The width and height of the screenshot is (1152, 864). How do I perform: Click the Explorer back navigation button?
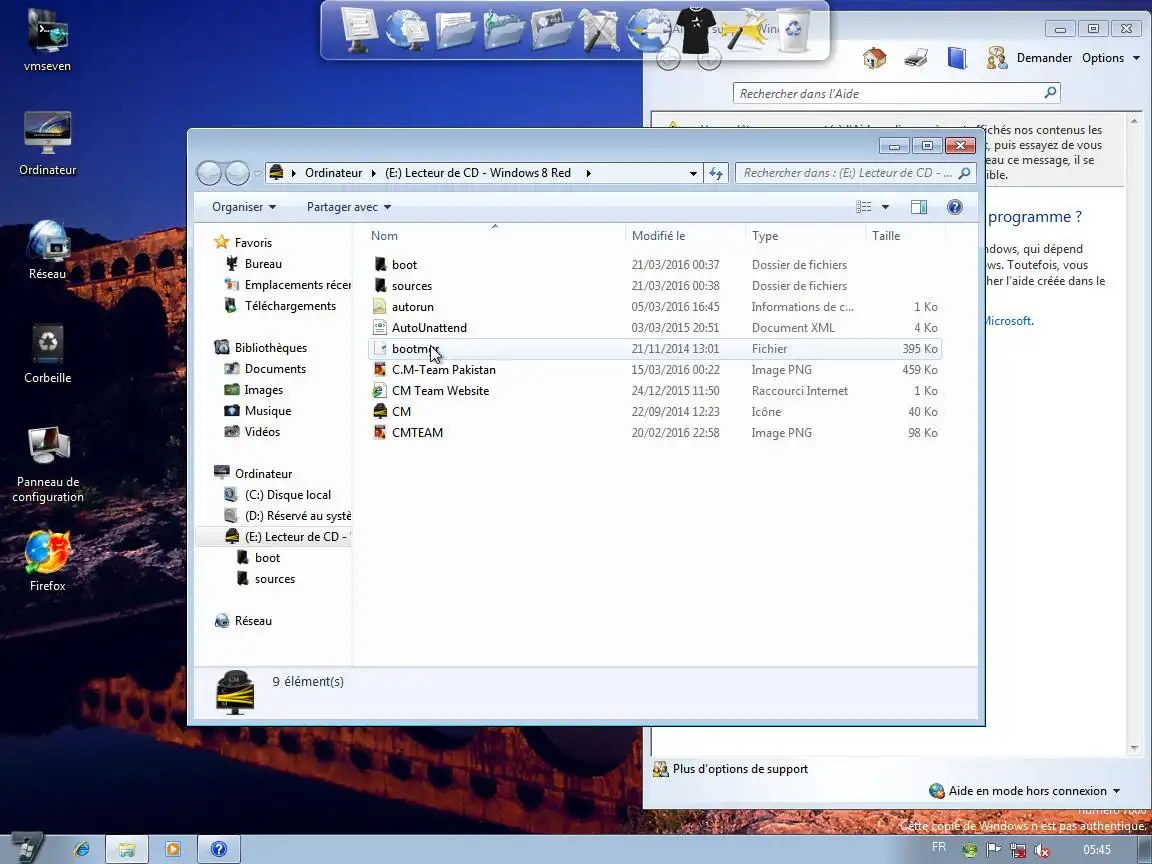click(209, 173)
